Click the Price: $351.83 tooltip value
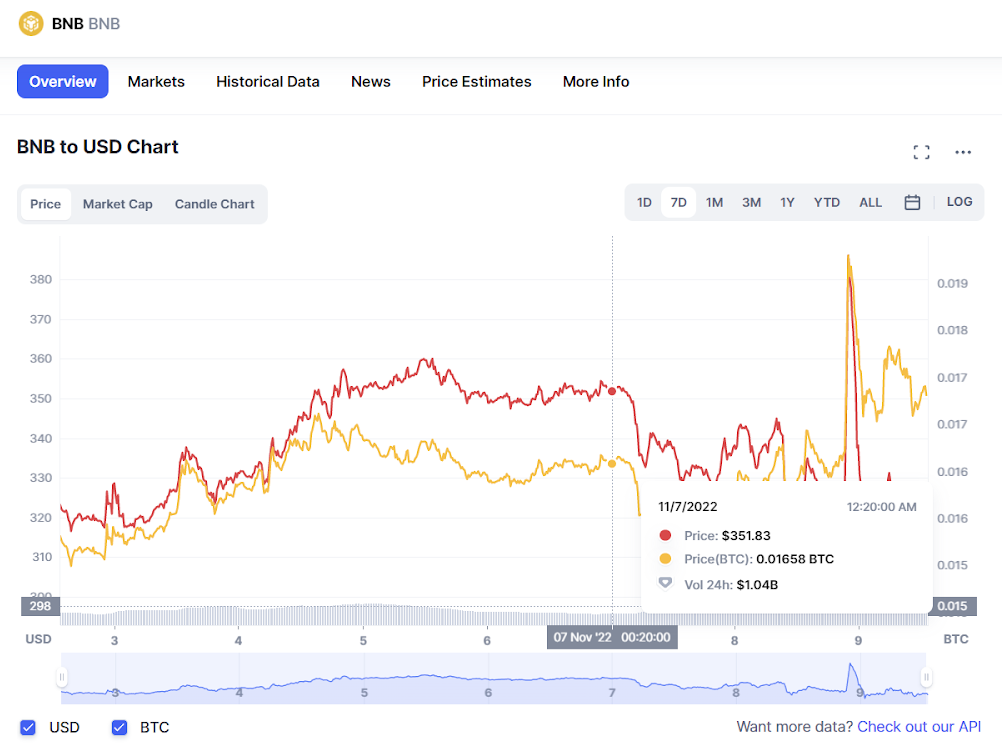 pyautogui.click(x=746, y=536)
